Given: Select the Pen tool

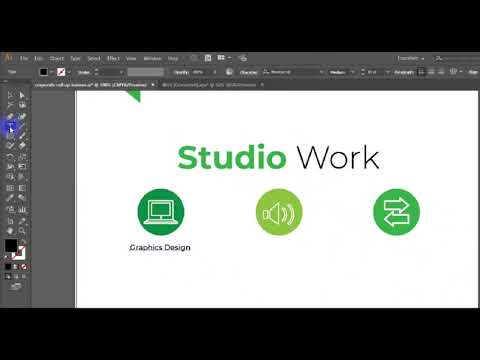Looking at the screenshot, I should (10, 116).
